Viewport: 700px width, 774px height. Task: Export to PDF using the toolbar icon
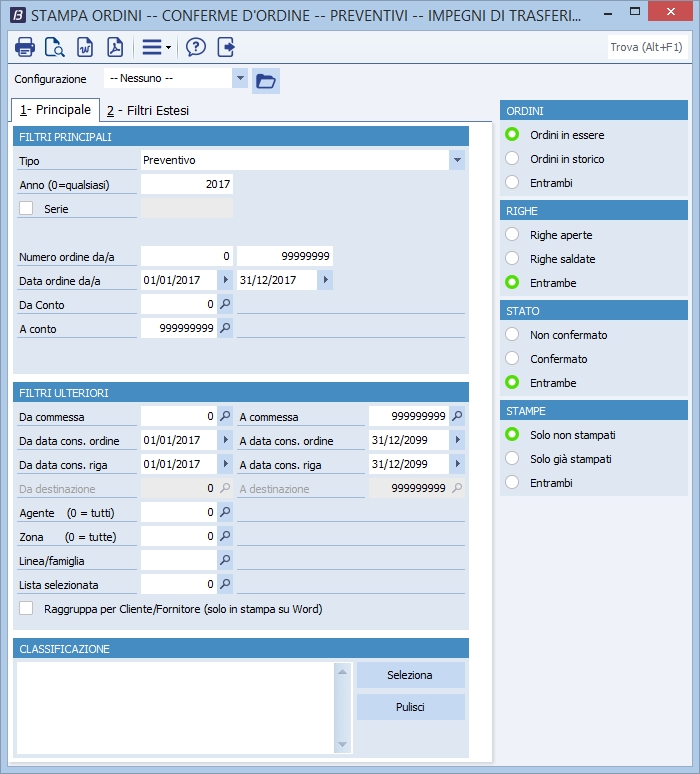click(115, 47)
